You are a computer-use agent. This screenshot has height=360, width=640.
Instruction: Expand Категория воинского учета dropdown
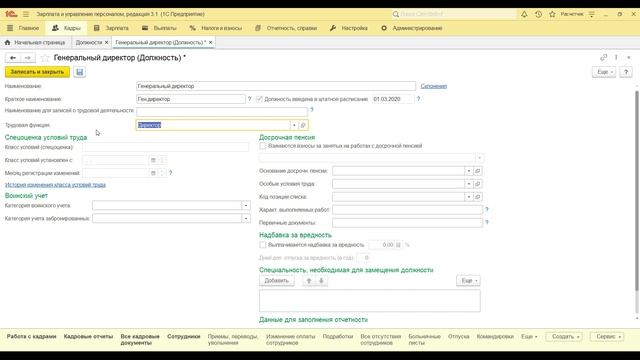click(x=246, y=206)
